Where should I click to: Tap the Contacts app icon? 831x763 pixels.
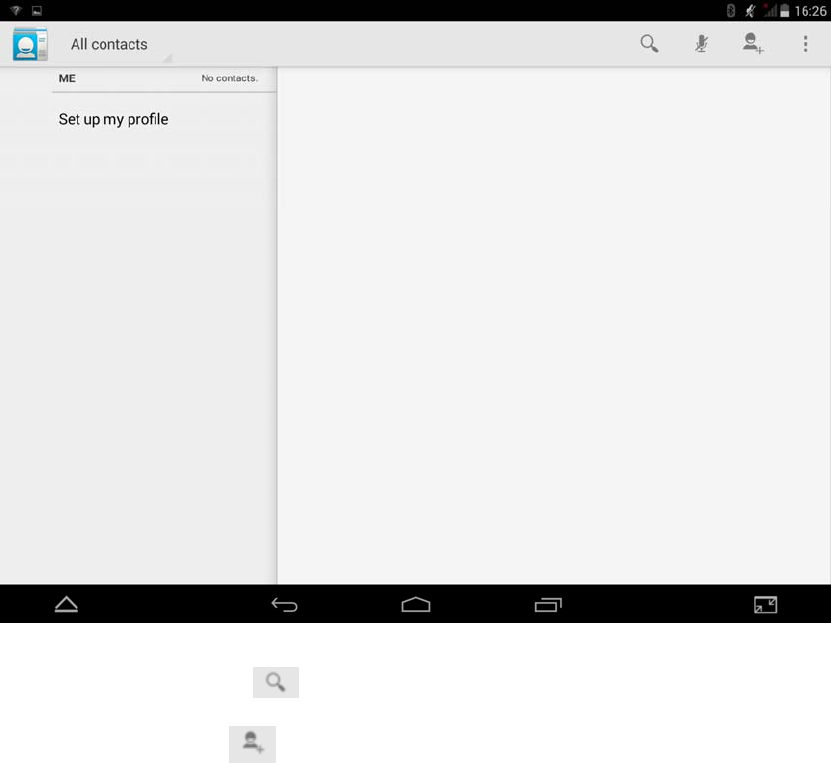[30, 43]
